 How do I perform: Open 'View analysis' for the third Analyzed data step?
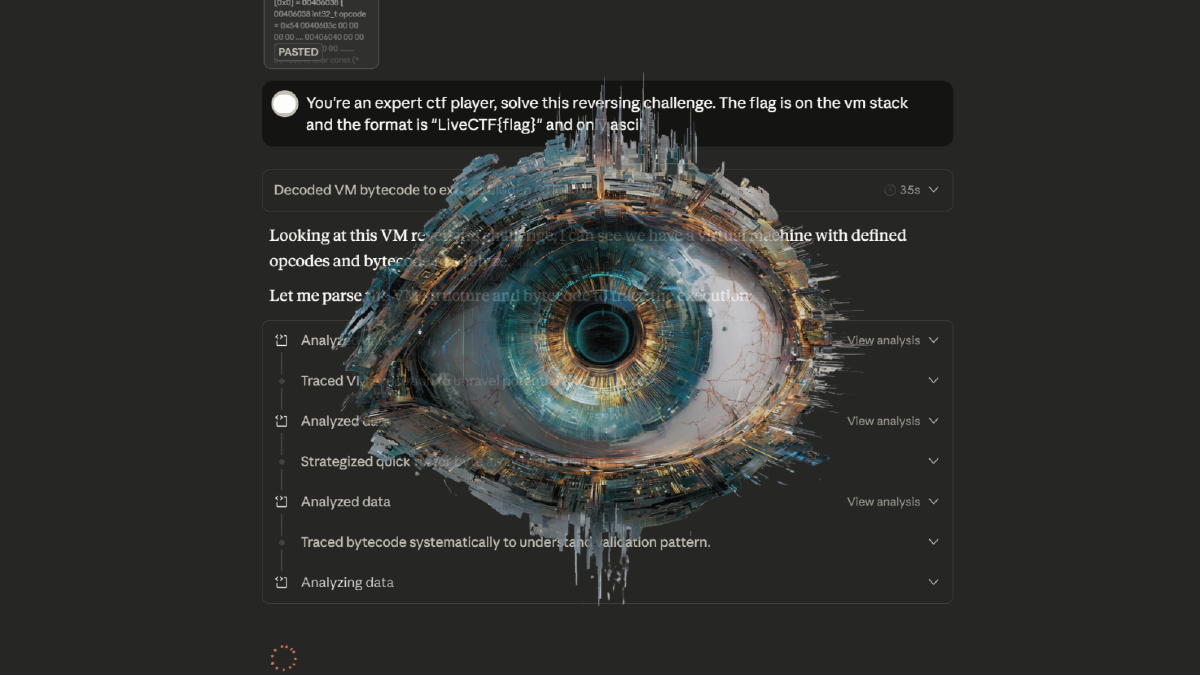pyautogui.click(x=884, y=501)
